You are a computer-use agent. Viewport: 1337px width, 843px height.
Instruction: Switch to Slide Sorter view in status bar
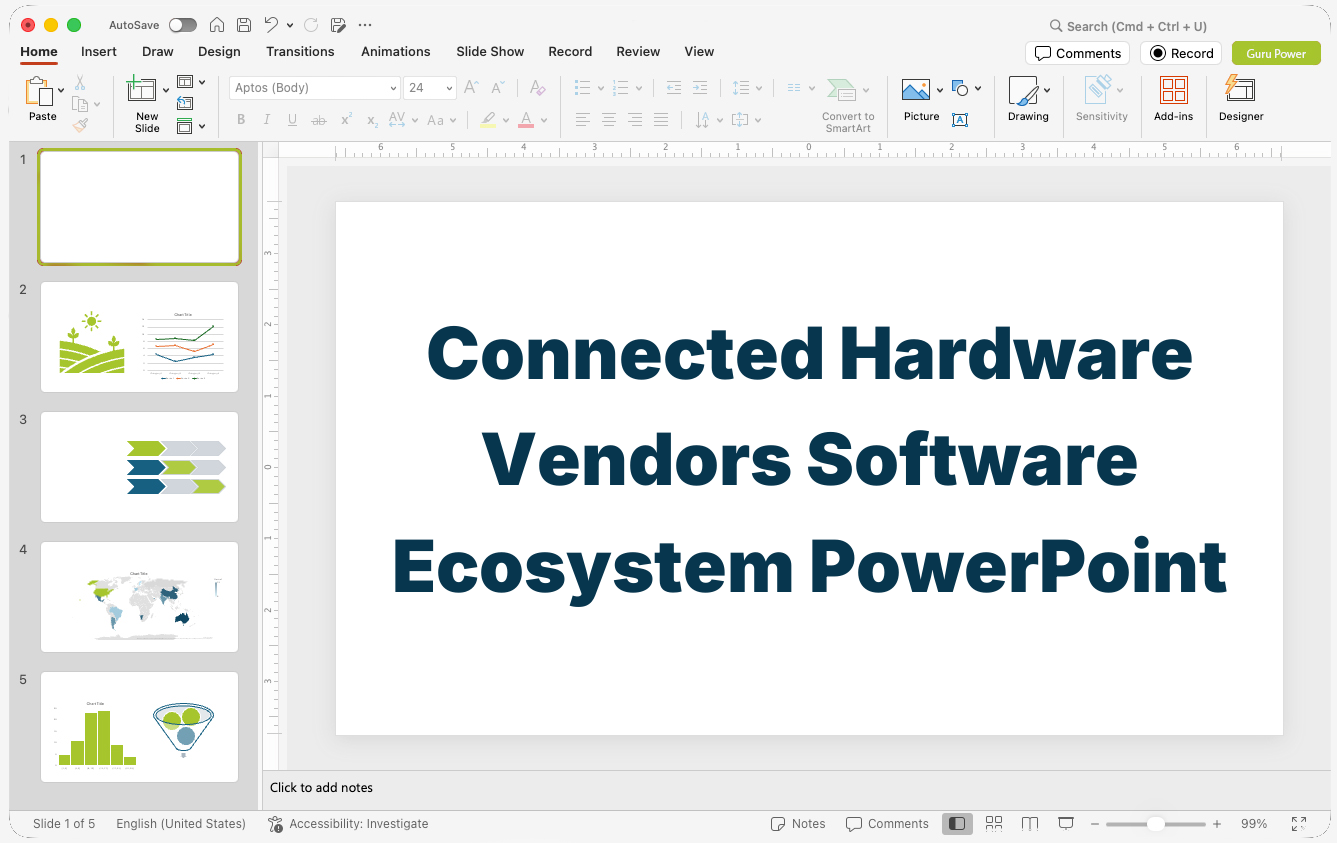pyautogui.click(x=994, y=824)
